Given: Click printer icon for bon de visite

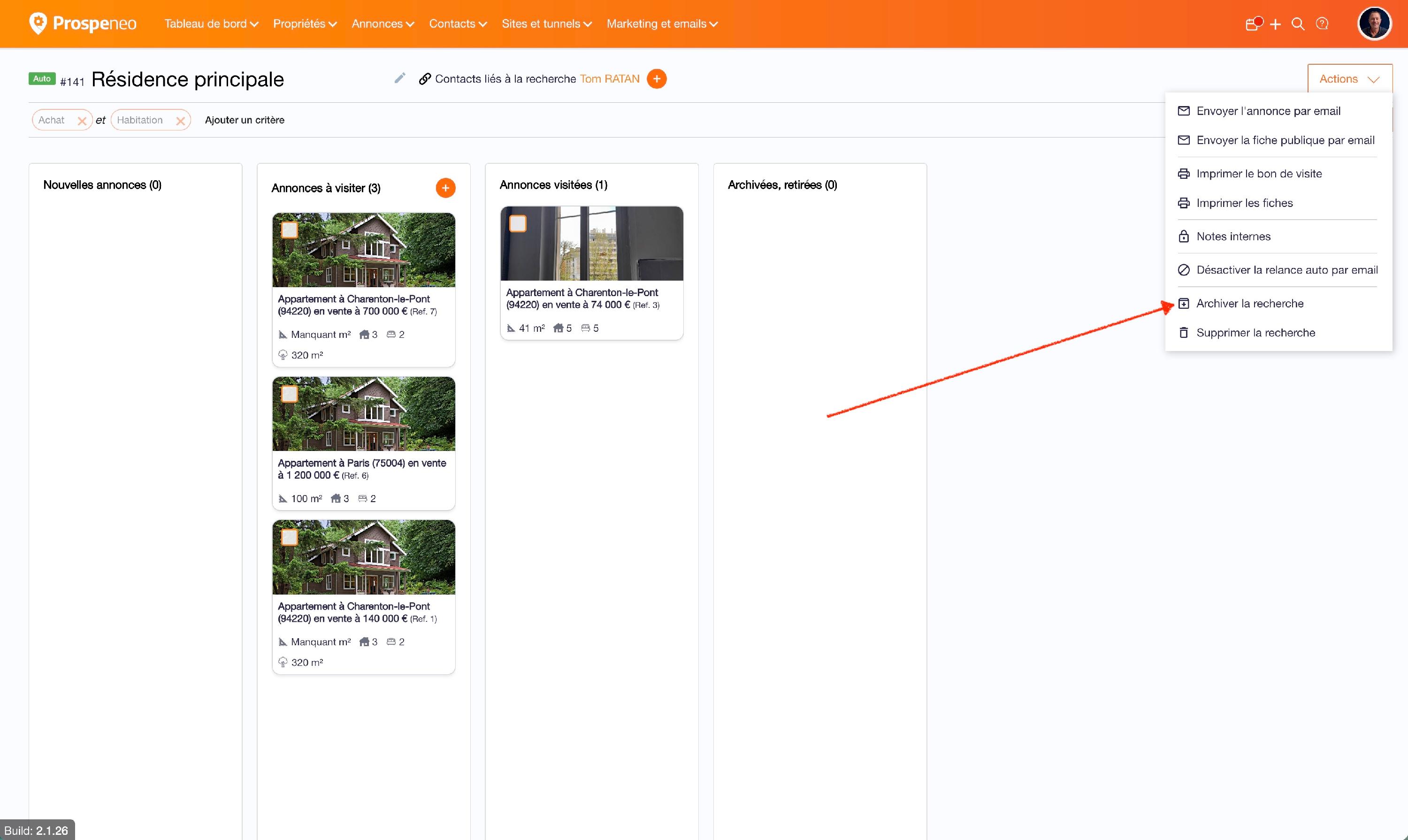Looking at the screenshot, I should coord(1183,174).
